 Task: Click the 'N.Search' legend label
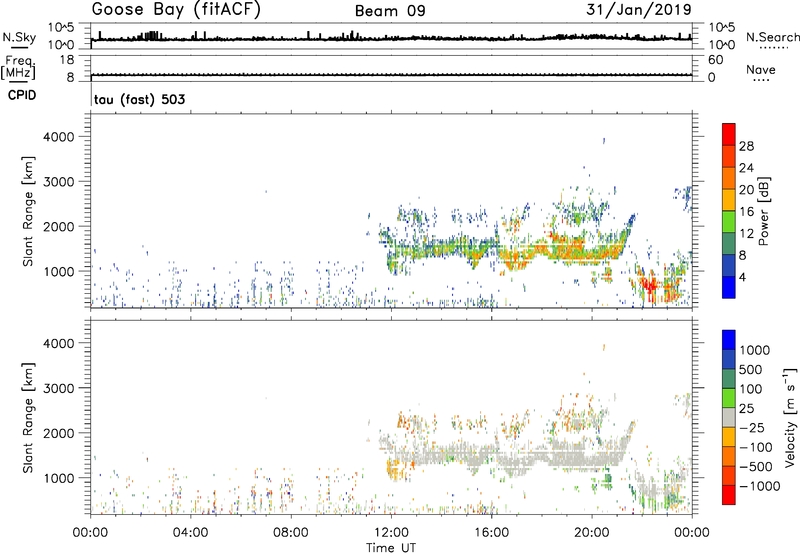[x=772, y=37]
